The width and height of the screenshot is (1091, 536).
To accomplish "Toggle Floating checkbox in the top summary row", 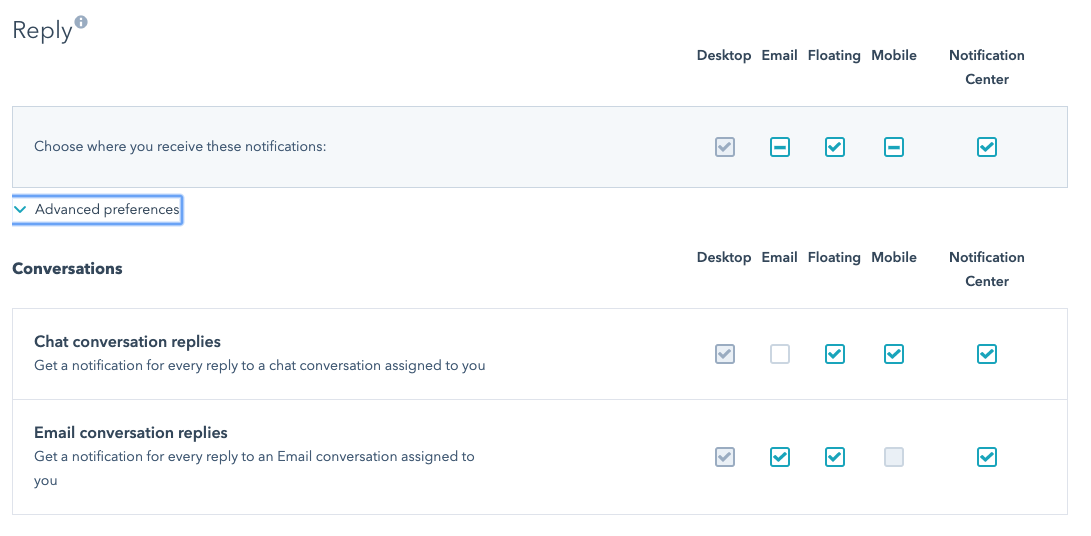I will tap(834, 147).
